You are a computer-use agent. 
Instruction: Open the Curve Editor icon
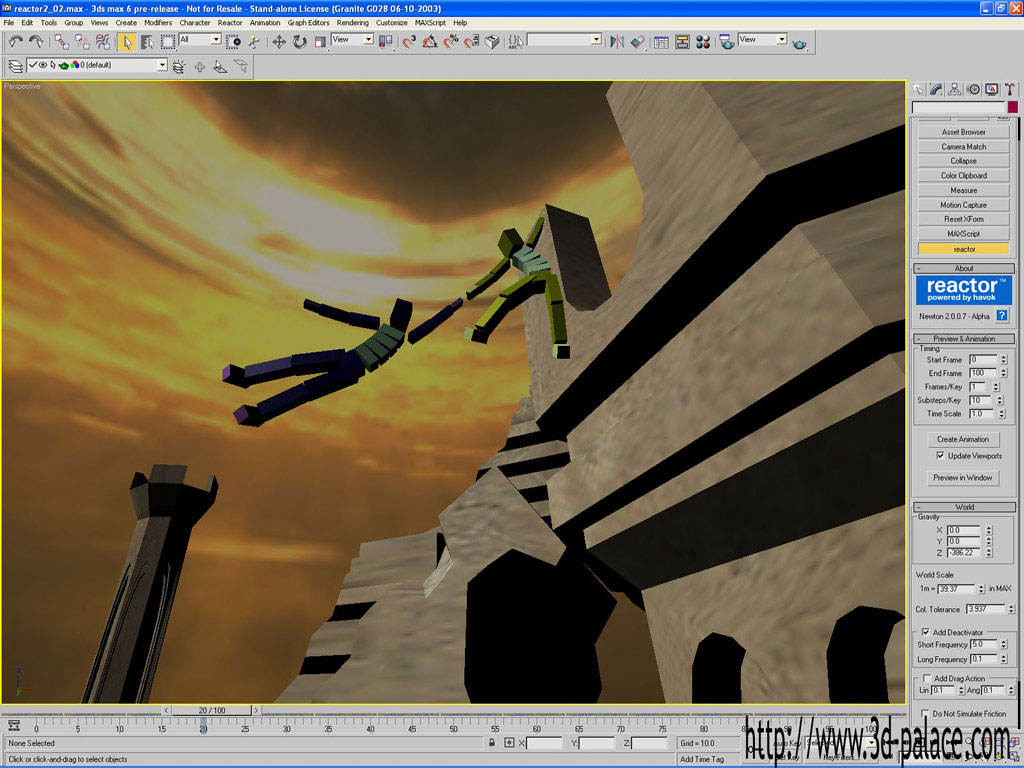[662, 42]
